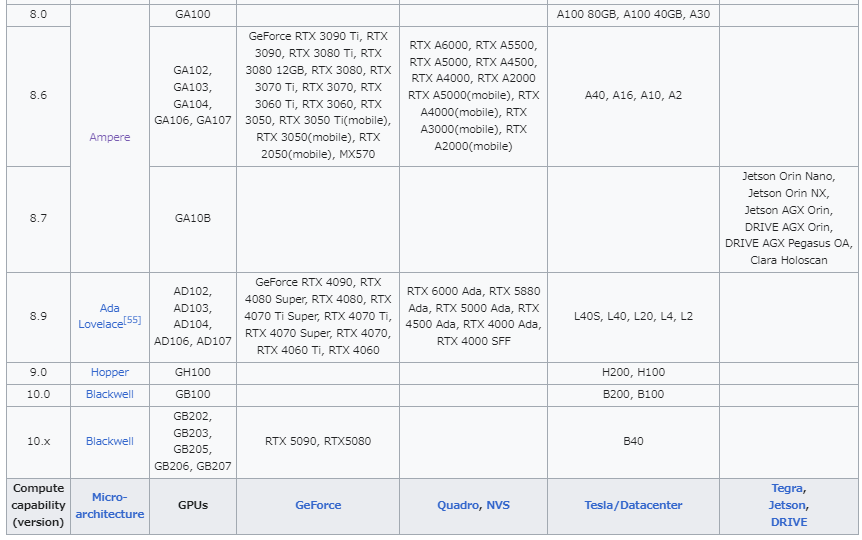The image size is (862, 540).
Task: Click the GA10B GPU cell
Action: click(x=192, y=219)
